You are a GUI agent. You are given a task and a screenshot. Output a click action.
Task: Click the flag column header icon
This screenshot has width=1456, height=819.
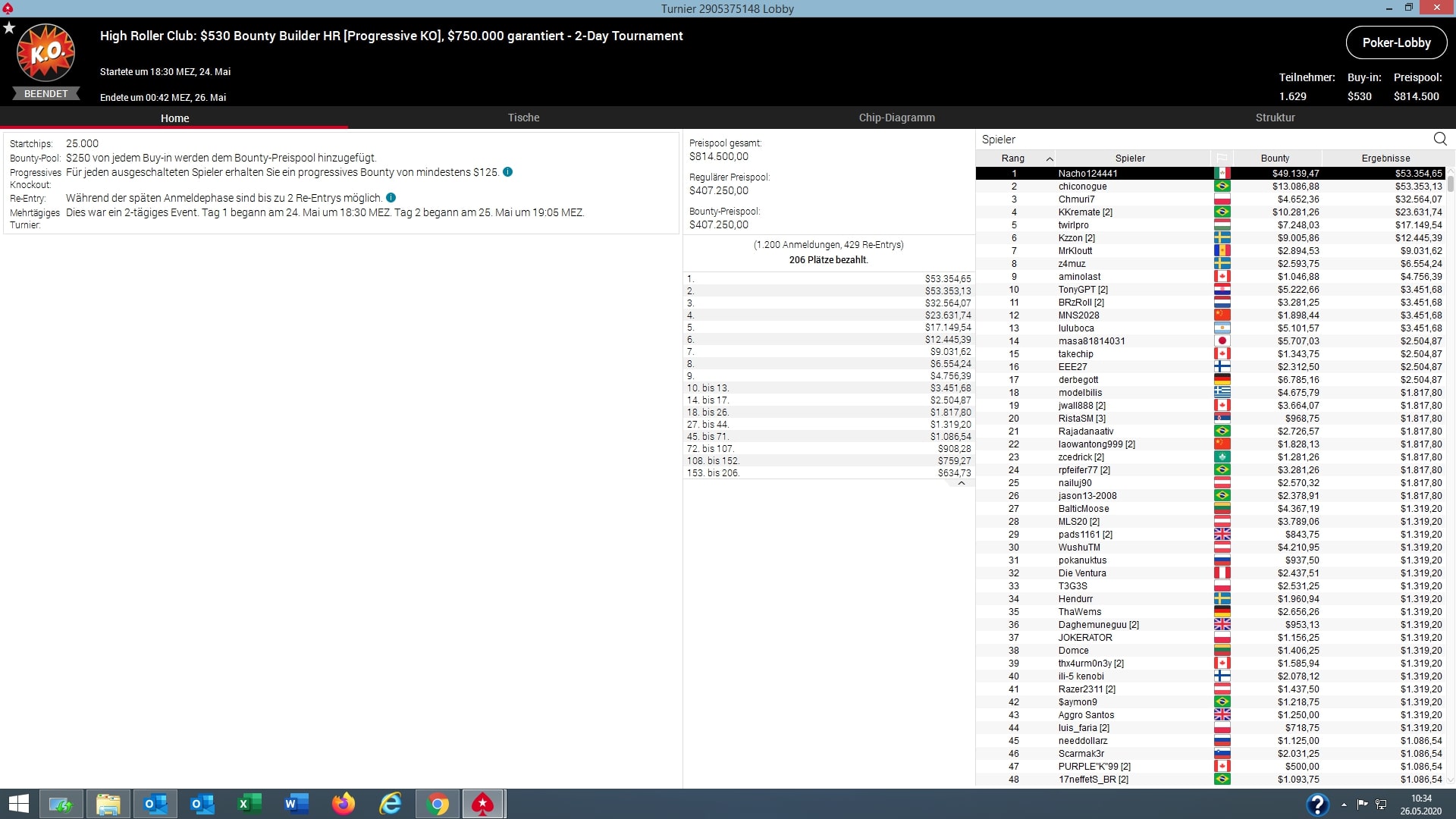[x=1222, y=158]
